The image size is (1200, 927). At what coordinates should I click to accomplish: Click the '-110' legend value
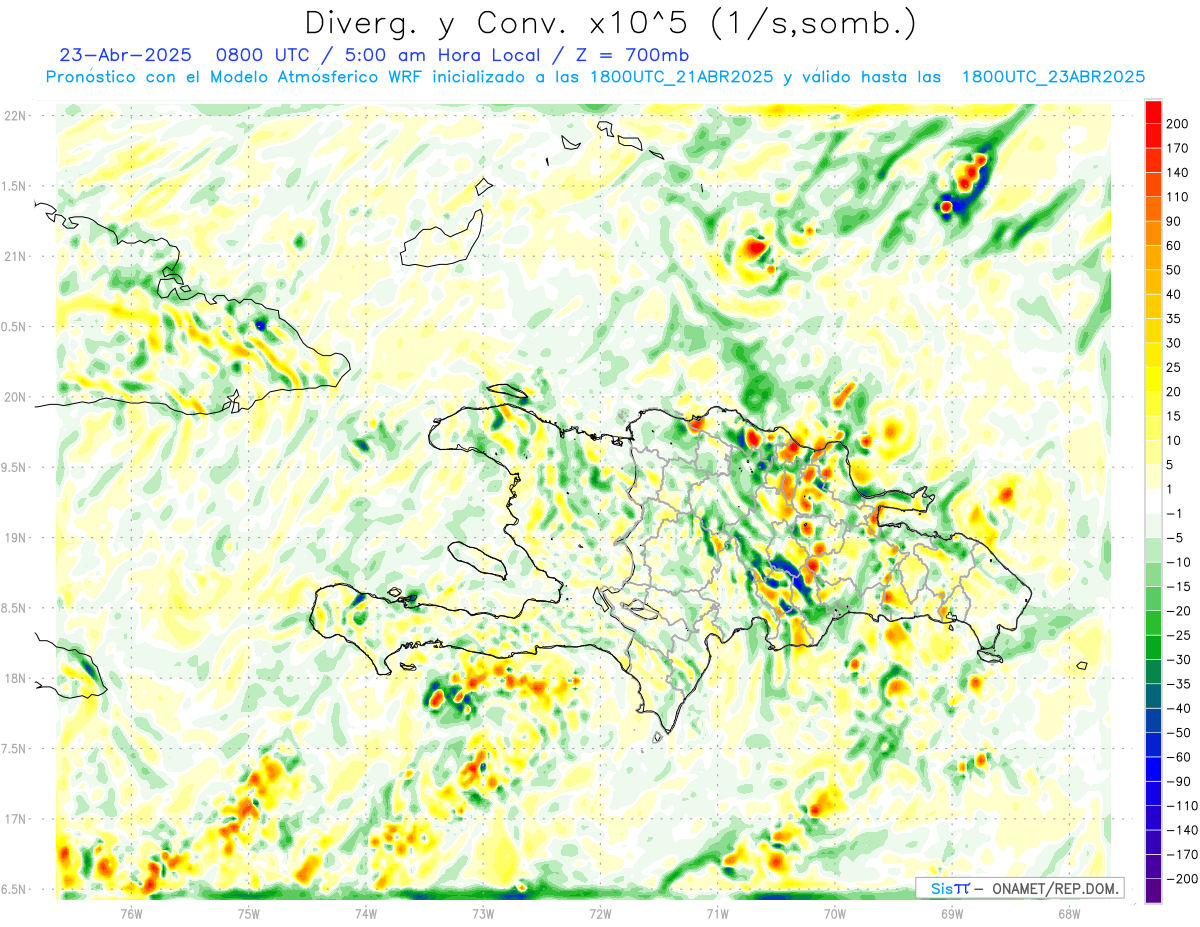tap(1183, 806)
